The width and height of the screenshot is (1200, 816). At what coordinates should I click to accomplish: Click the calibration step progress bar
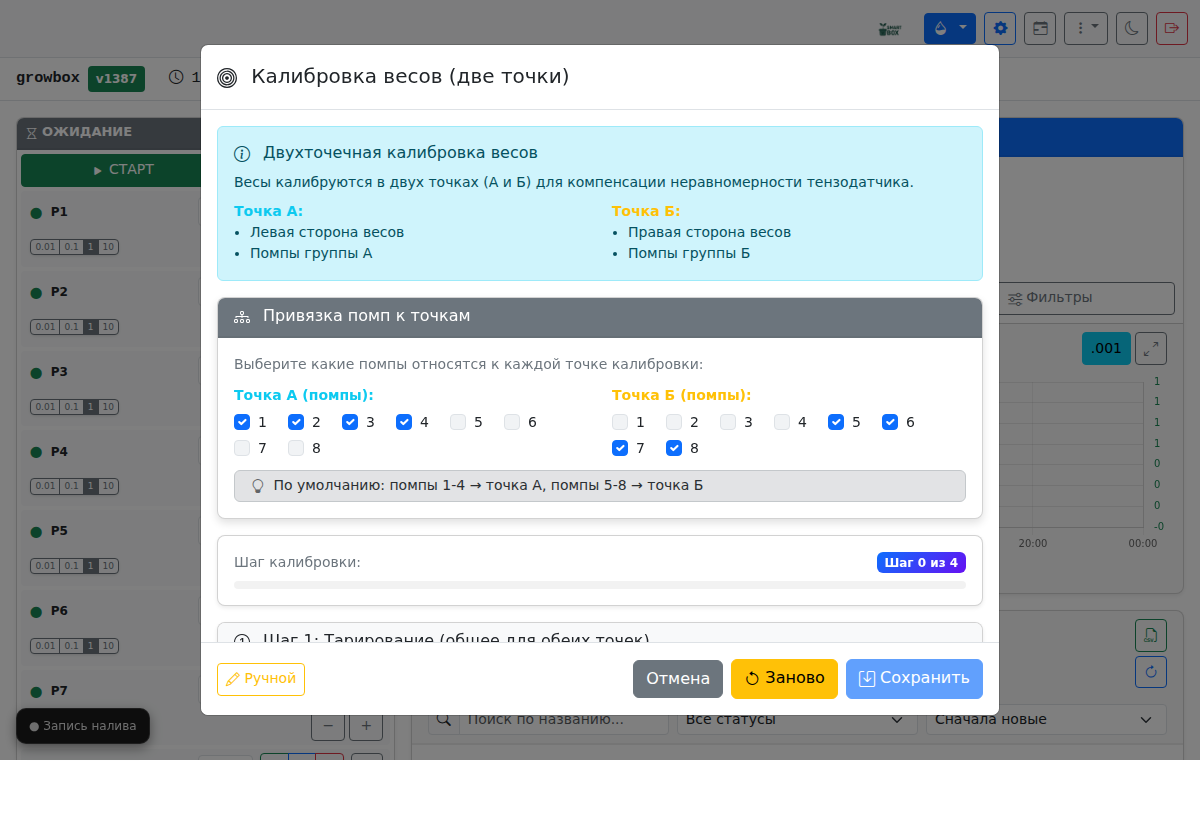600,585
